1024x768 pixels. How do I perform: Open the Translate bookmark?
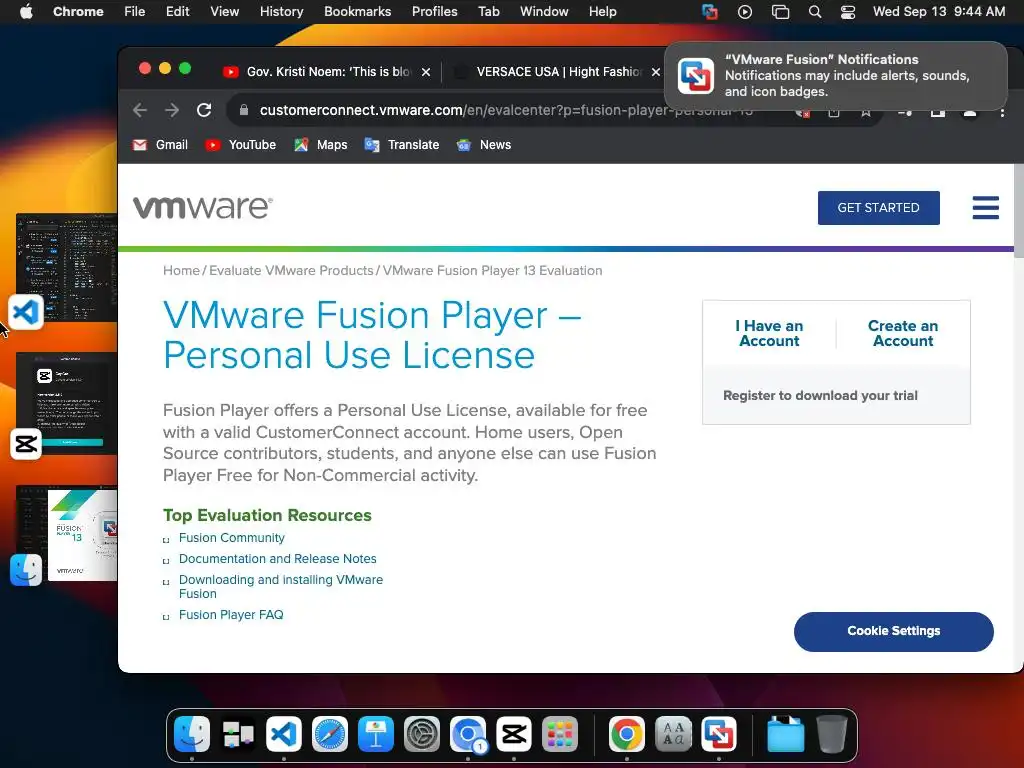(402, 145)
